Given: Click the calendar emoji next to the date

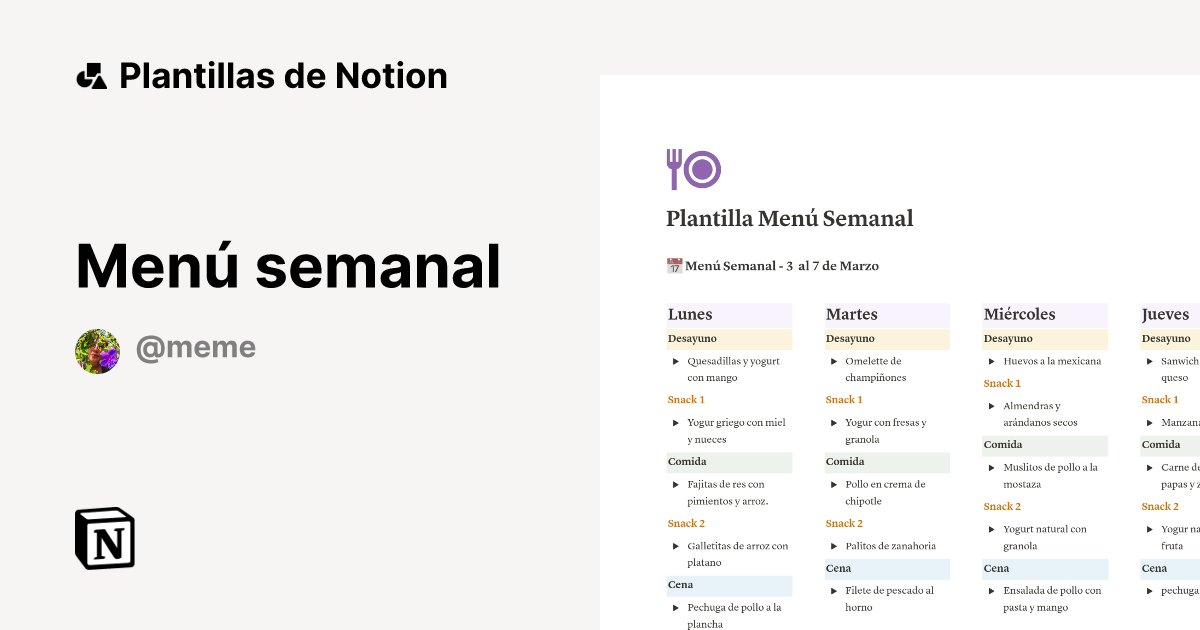Looking at the screenshot, I should [672, 265].
